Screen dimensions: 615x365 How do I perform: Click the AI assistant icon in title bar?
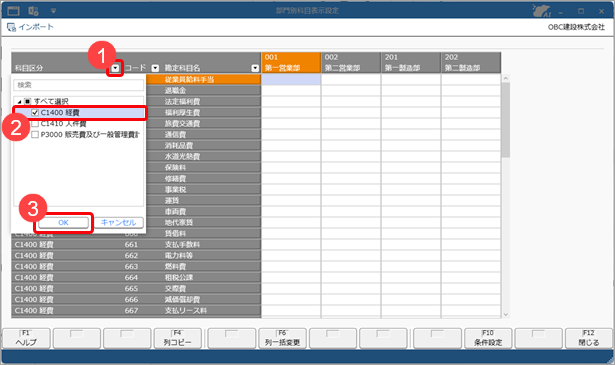[542, 11]
